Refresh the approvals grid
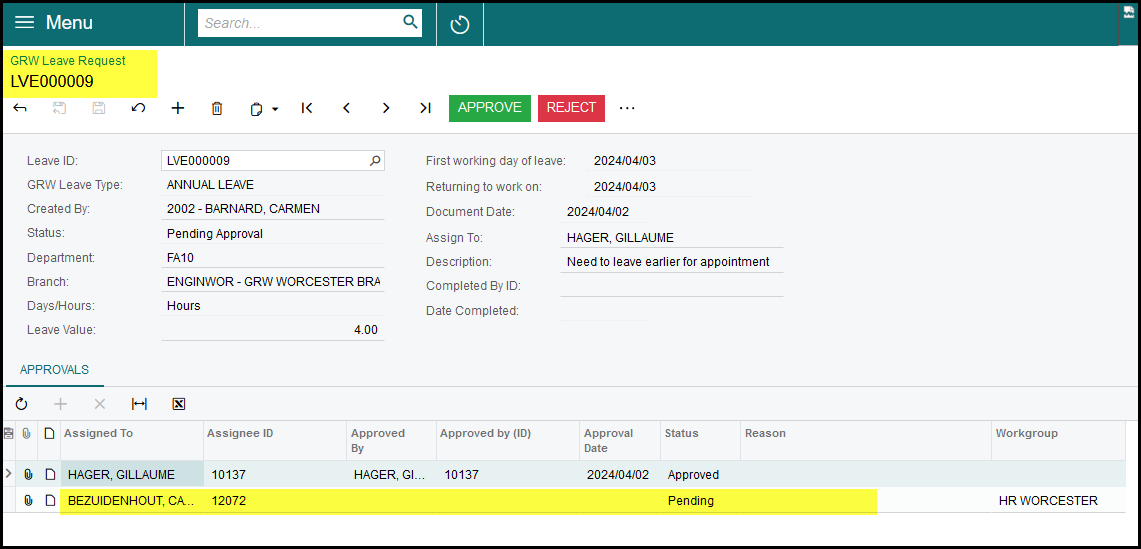1141x549 pixels. [21, 404]
